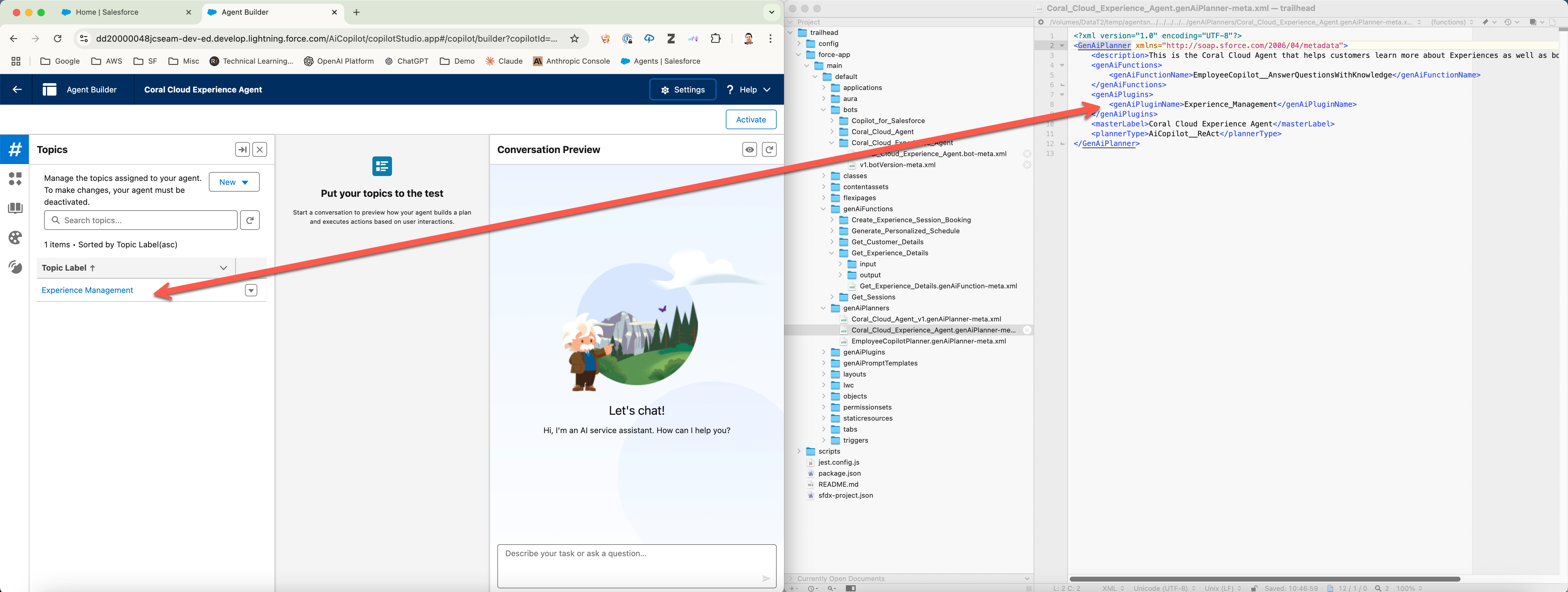This screenshot has height=592, width=1568.
Task: Open the Experience Management topic link
Action: (x=87, y=290)
